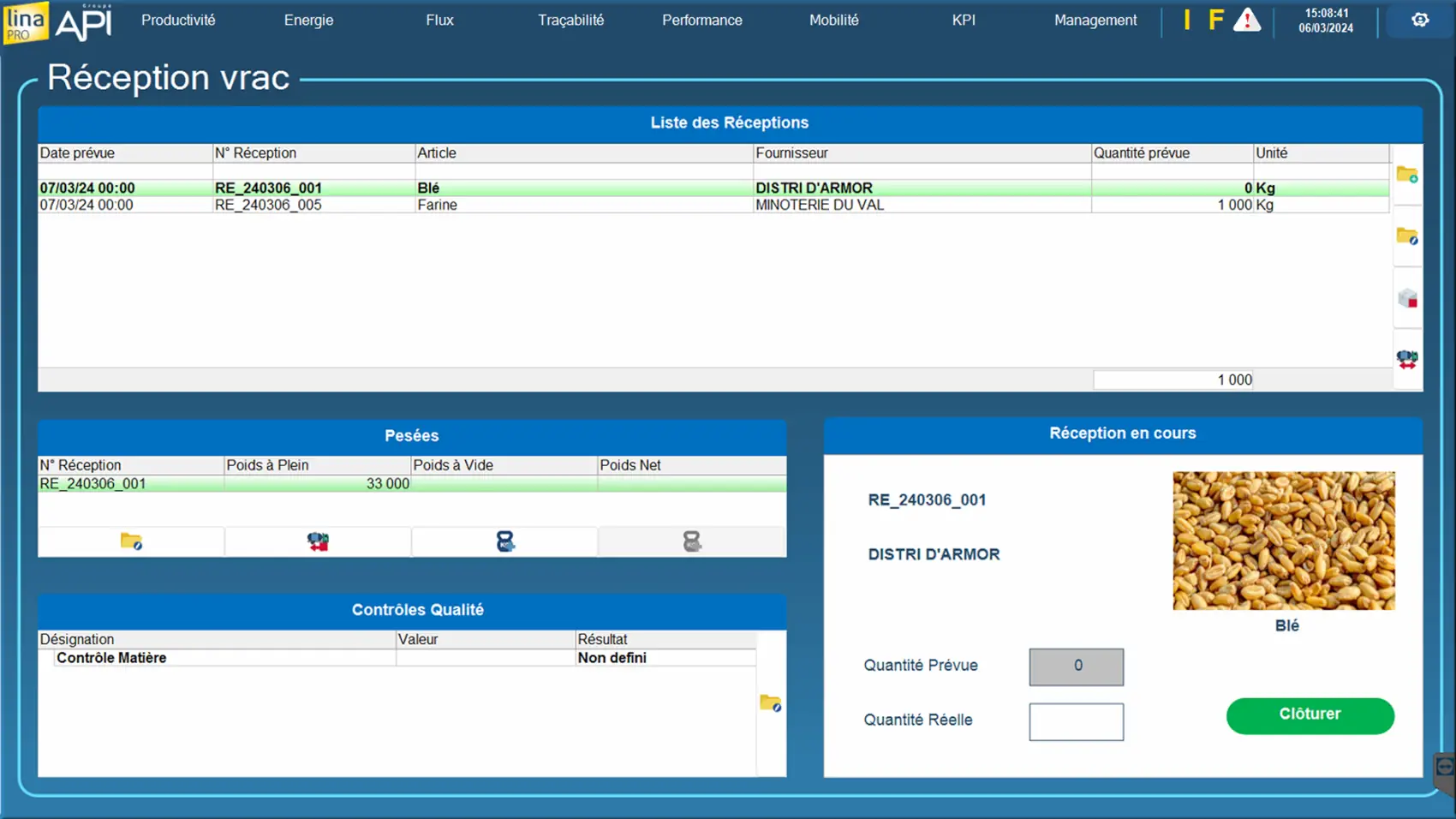The width and height of the screenshot is (1456, 819).
Task: Click the truck icon beside the receptions list
Action: (1406, 359)
